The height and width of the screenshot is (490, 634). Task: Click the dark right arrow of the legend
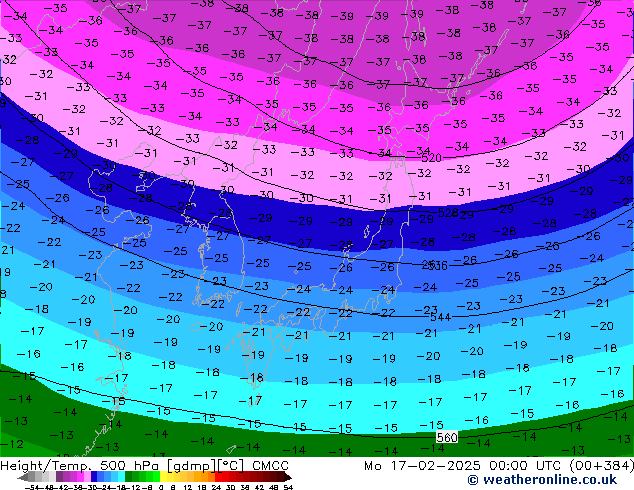(287, 477)
